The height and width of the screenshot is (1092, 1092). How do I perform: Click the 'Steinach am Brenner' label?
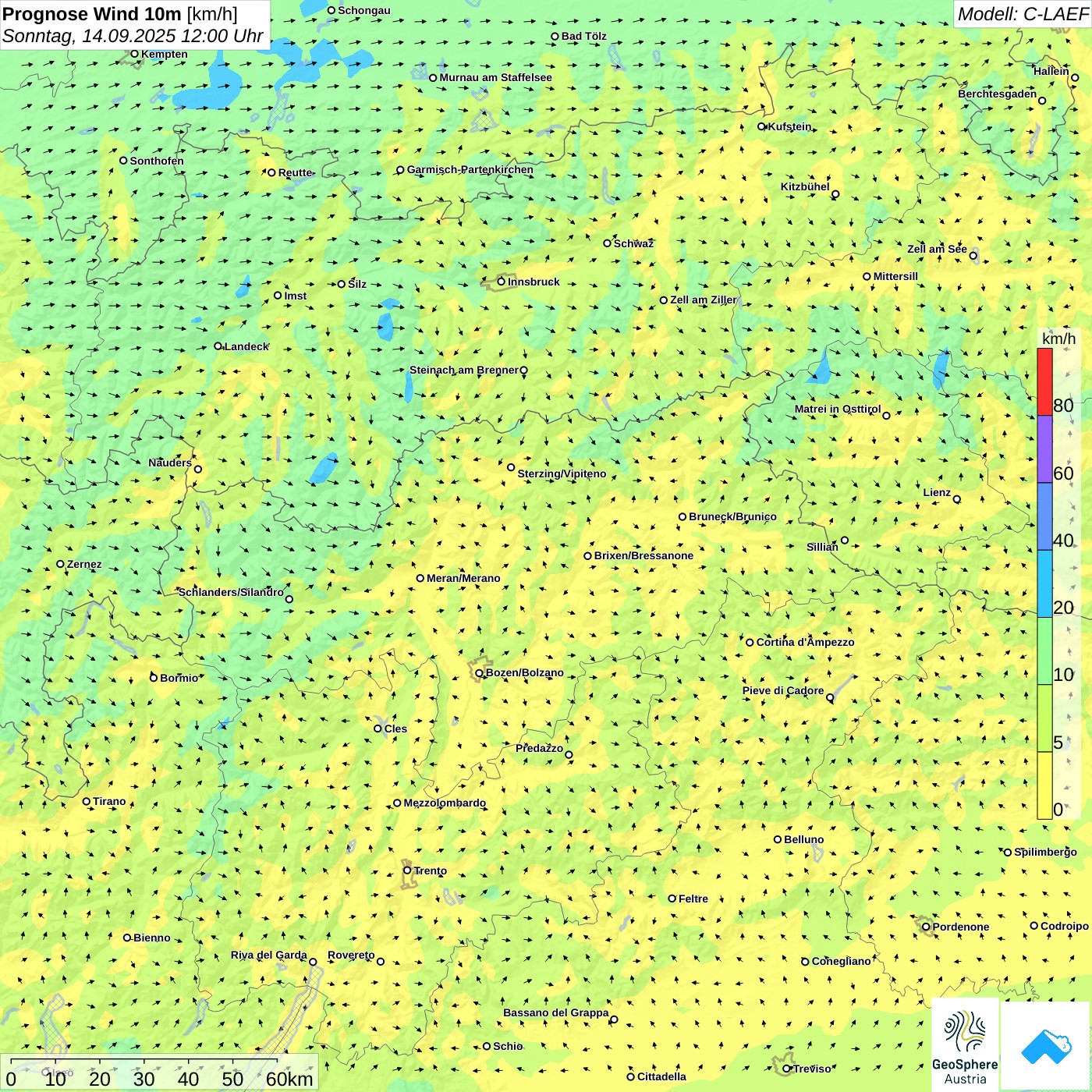463,370
